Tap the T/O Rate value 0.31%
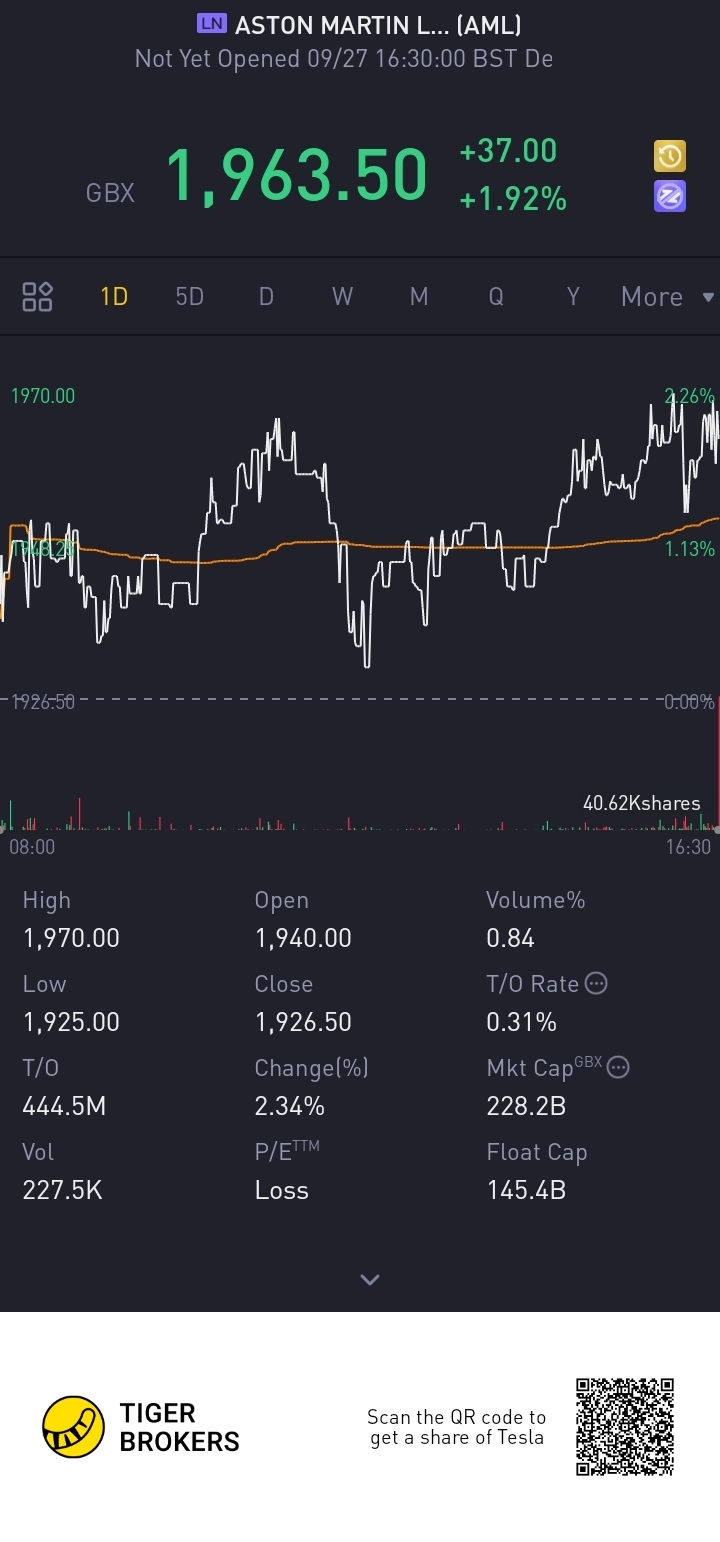The image size is (720, 1542). [x=521, y=1022]
